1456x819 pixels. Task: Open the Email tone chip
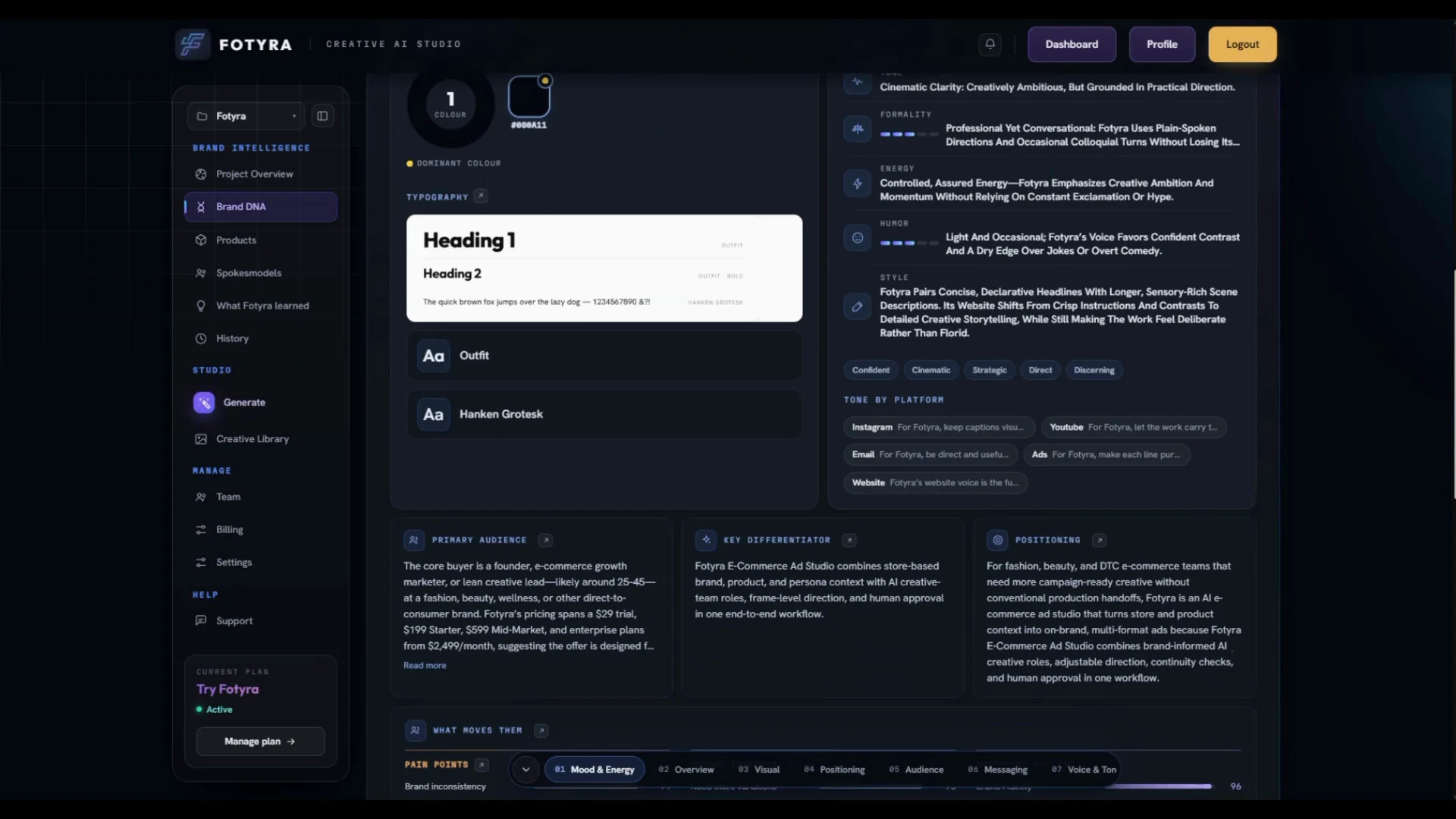(x=930, y=455)
